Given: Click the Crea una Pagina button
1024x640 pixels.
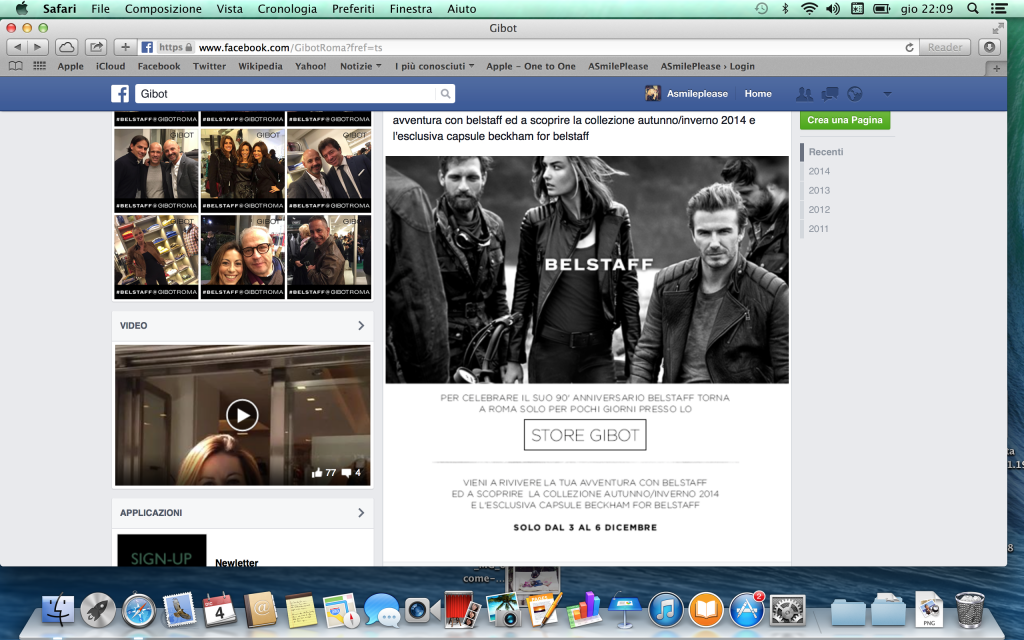Looking at the screenshot, I should pyautogui.click(x=844, y=120).
